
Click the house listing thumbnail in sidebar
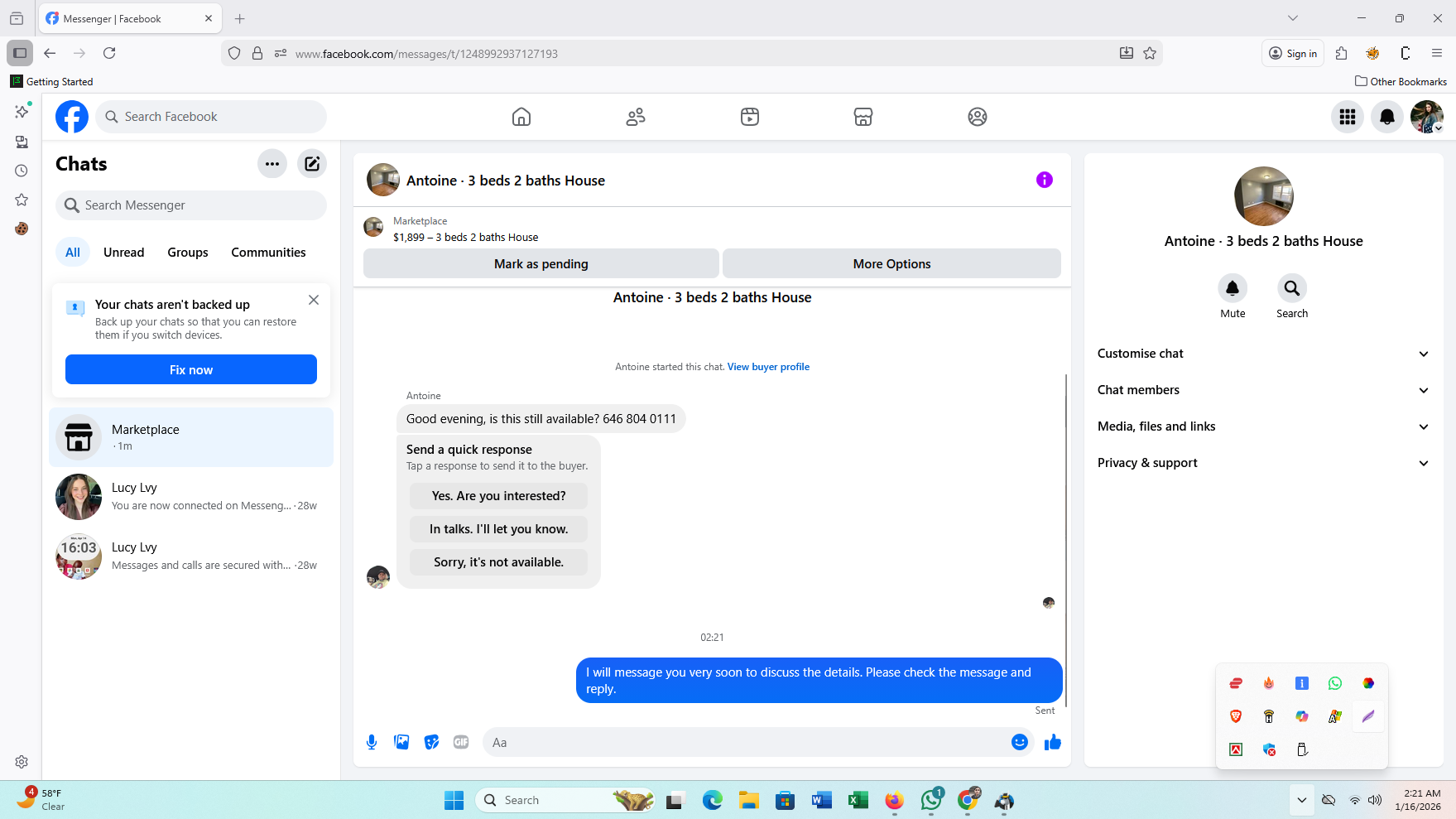1263,196
